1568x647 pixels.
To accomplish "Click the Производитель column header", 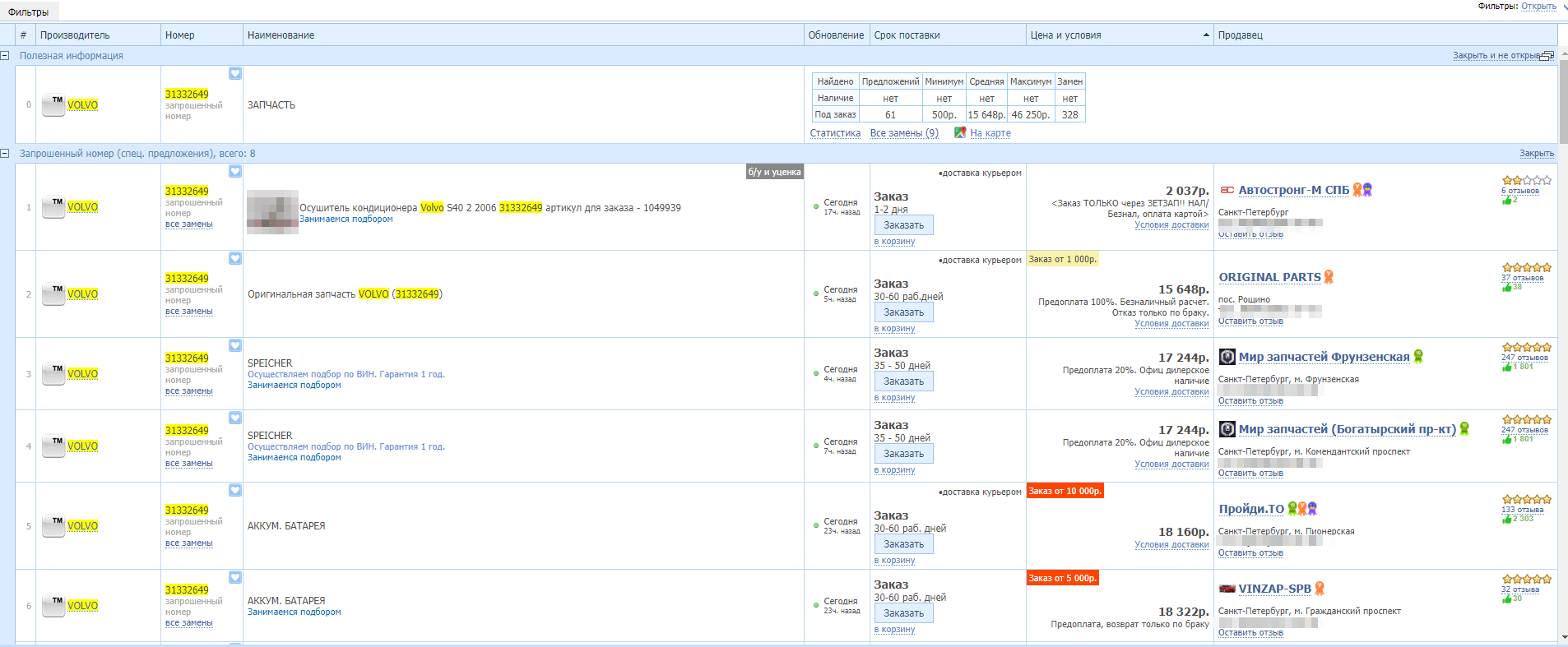I will pyautogui.click(x=98, y=35).
